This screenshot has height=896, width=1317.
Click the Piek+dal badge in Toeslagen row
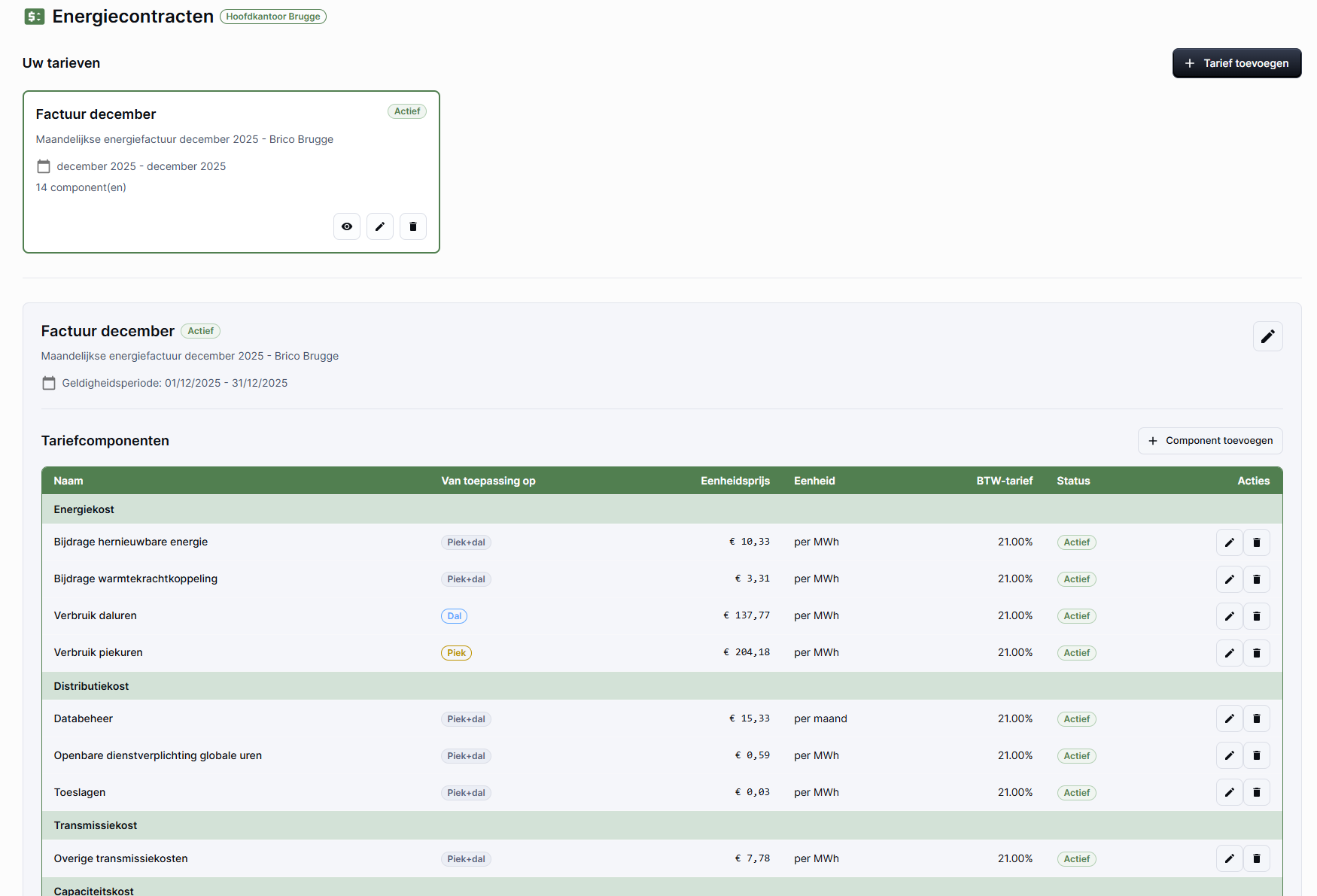[x=466, y=793]
